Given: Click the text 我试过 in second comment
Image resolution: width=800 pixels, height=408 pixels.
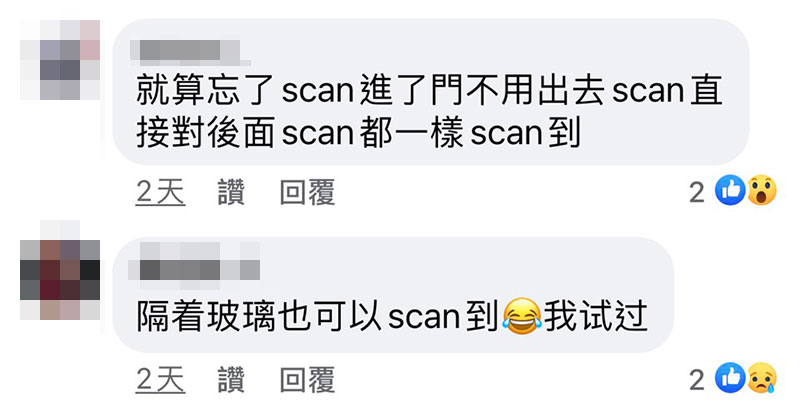Looking at the screenshot, I should pyautogui.click(x=595, y=317).
